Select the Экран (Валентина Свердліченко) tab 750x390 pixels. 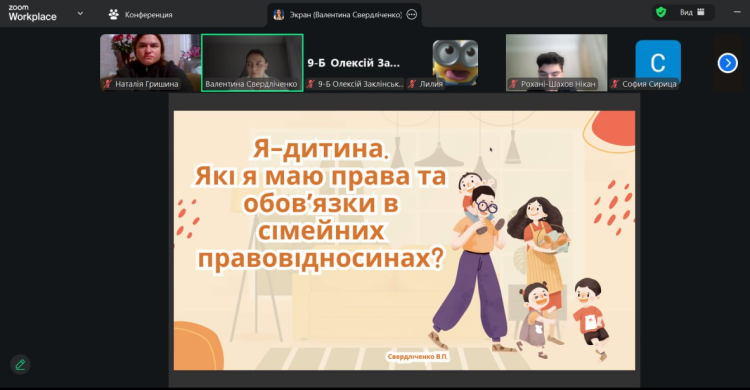[x=344, y=15]
